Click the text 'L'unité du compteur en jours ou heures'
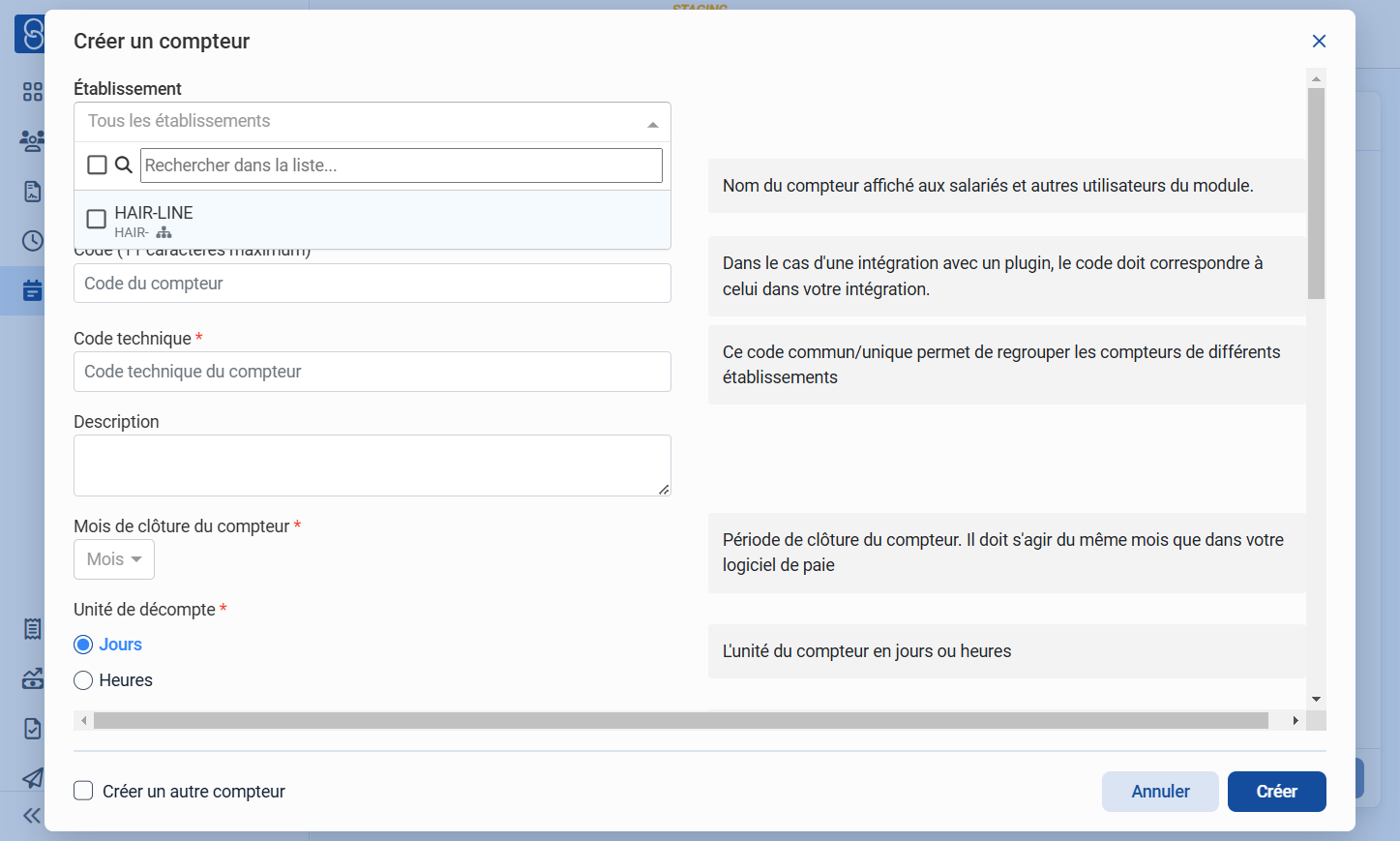The image size is (1400, 841). point(867,651)
